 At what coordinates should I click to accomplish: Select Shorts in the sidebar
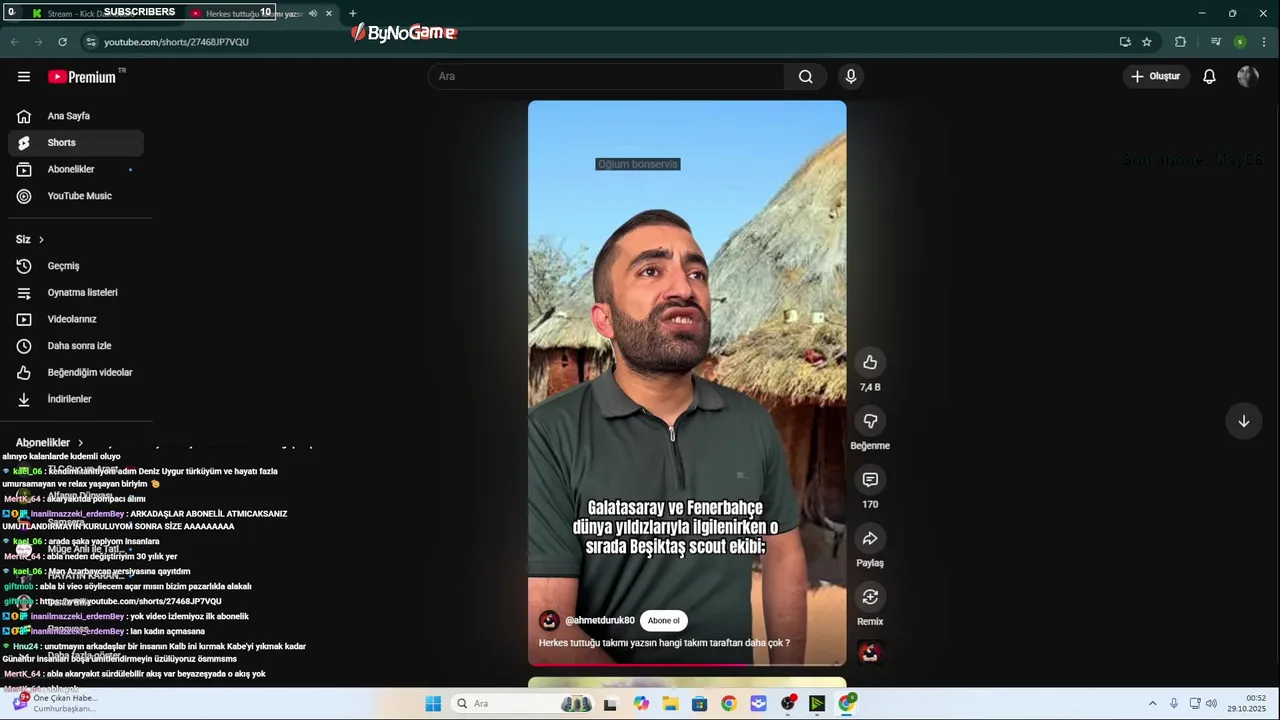click(76, 143)
